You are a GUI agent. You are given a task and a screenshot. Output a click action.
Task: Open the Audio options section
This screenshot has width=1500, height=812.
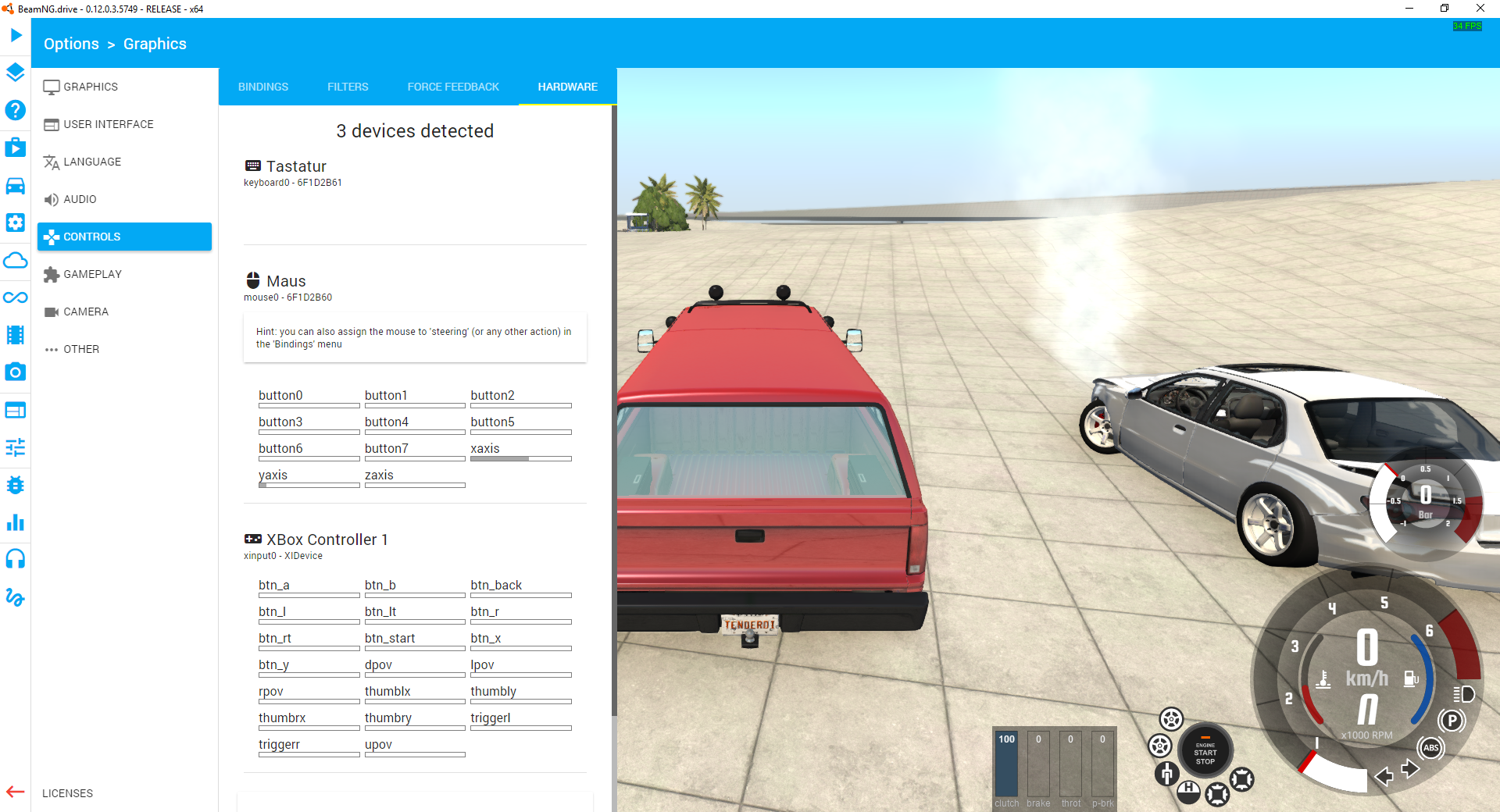click(x=124, y=199)
